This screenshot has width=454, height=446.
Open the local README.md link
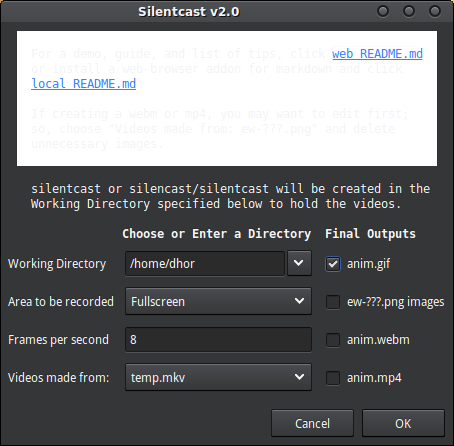tap(83, 84)
